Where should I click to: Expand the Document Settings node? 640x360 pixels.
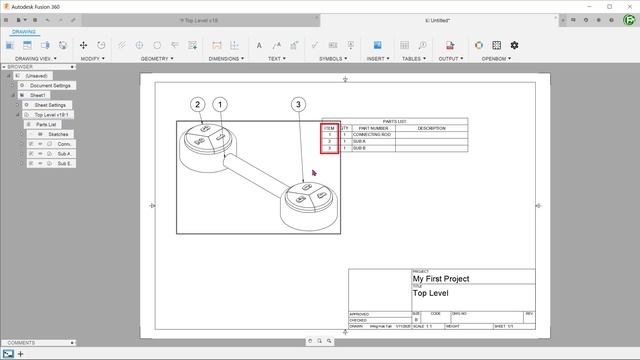point(13,86)
